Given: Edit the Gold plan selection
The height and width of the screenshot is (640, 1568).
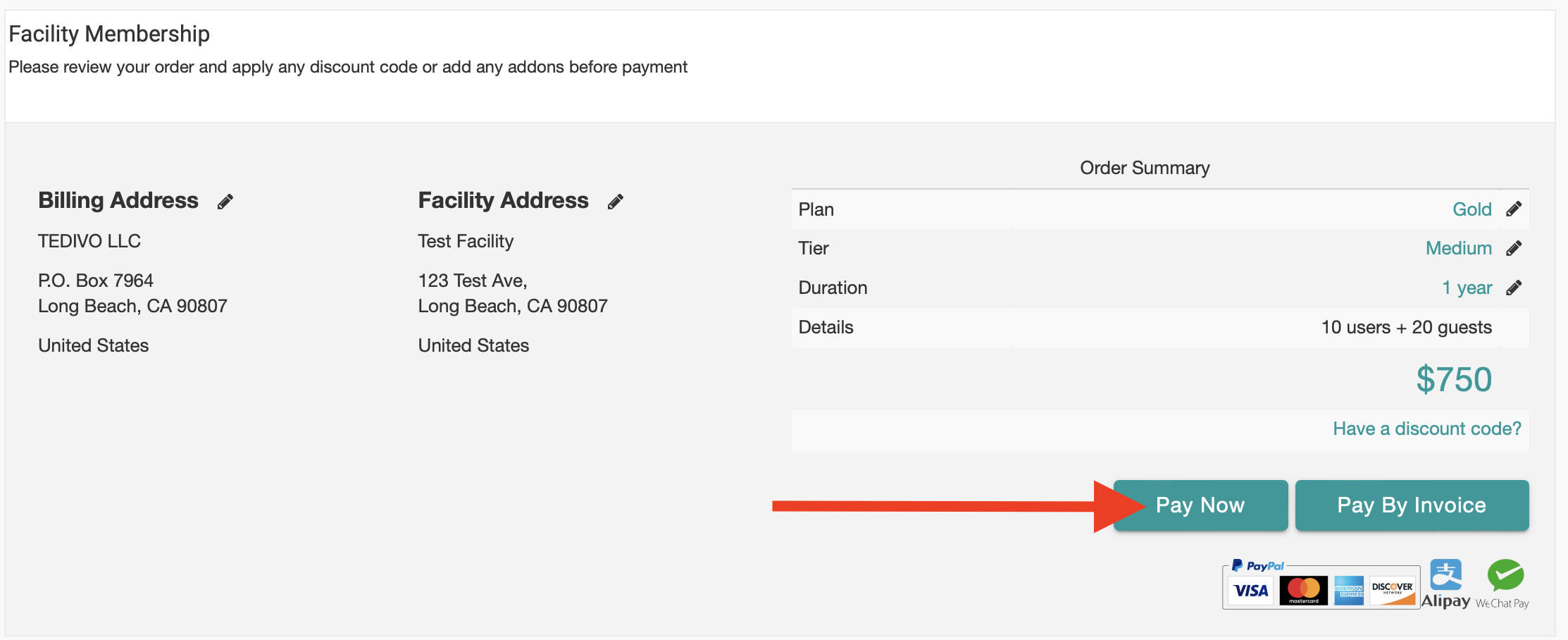Looking at the screenshot, I should click(x=1514, y=209).
